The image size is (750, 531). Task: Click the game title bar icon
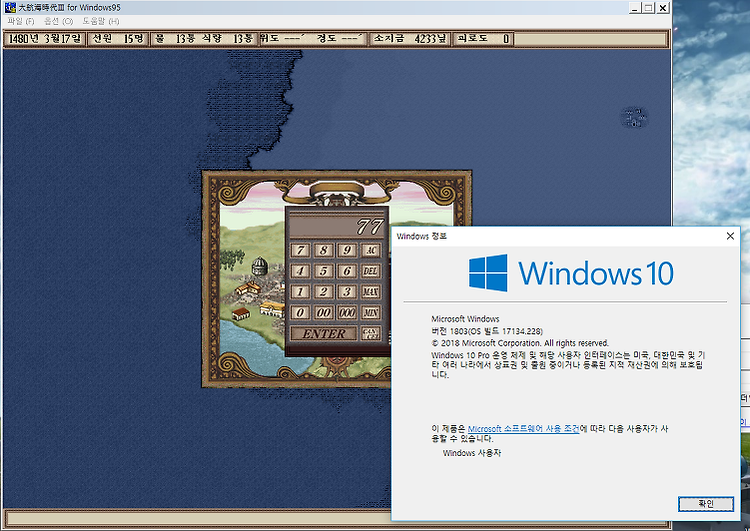(10, 7)
